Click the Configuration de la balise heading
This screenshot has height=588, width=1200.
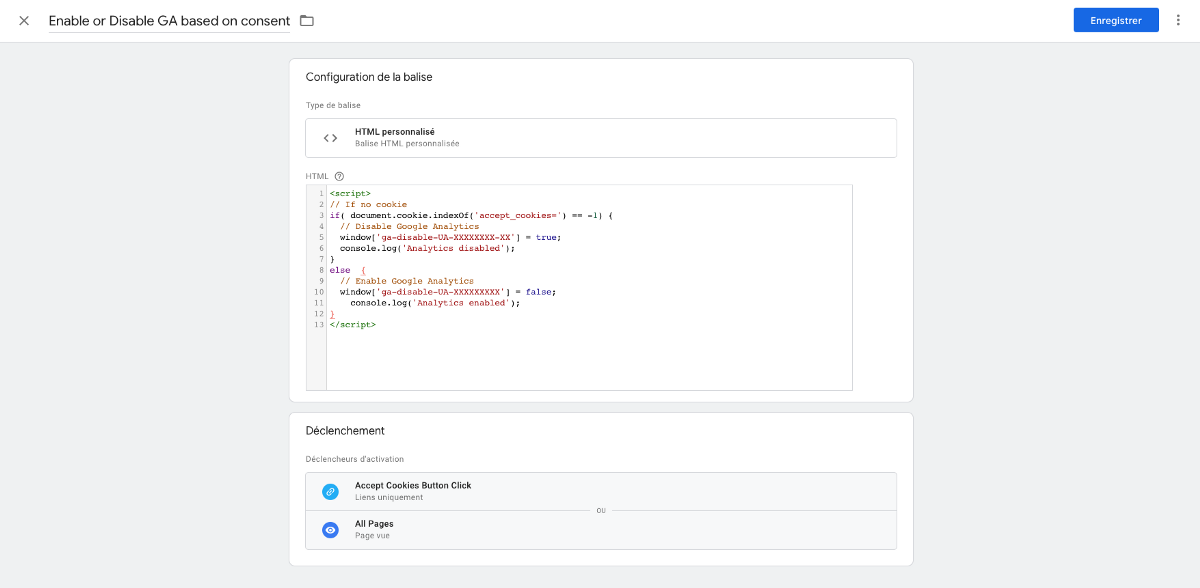(369, 77)
